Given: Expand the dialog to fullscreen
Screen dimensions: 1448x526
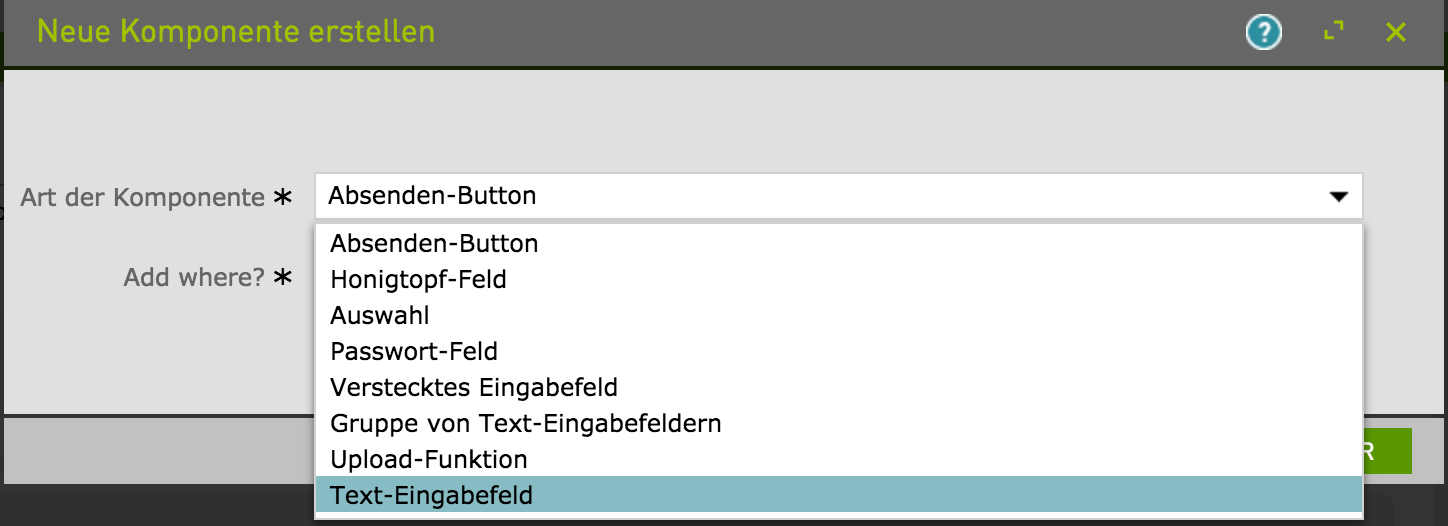Looking at the screenshot, I should click(x=1333, y=33).
